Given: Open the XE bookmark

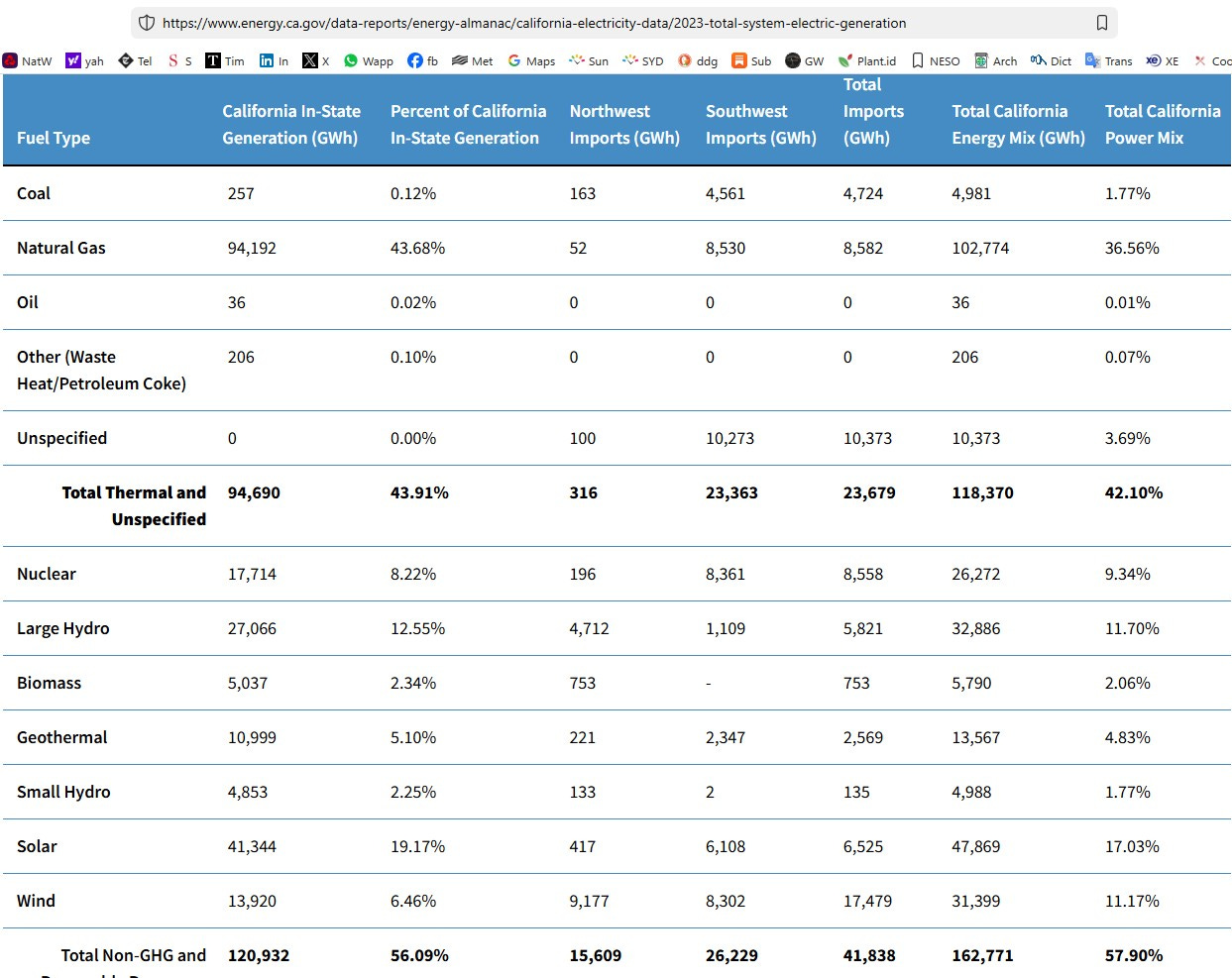Looking at the screenshot, I should point(1163,60).
